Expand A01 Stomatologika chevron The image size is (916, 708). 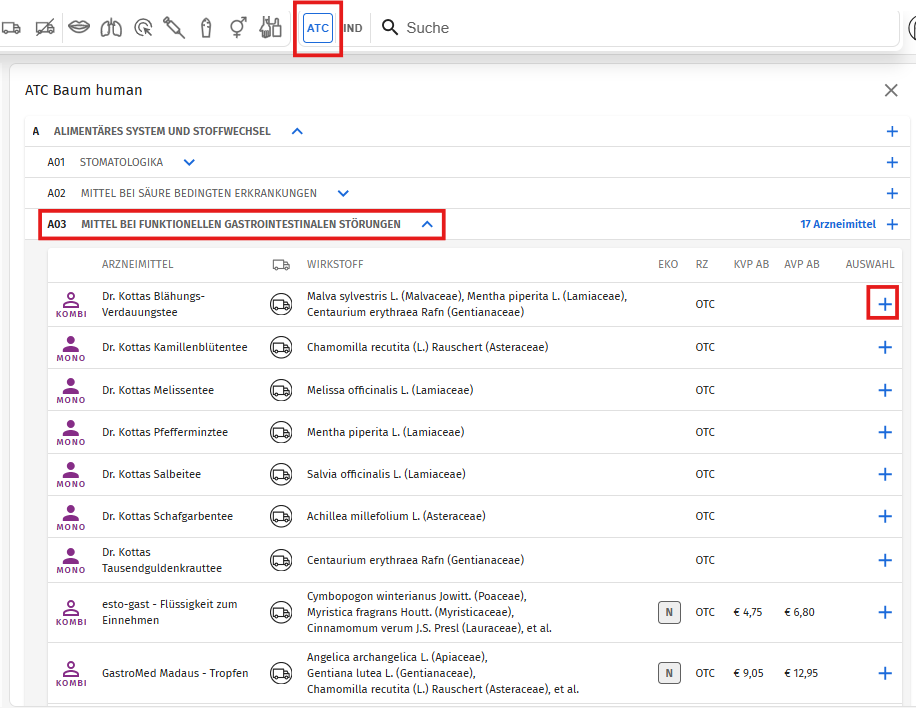click(189, 162)
